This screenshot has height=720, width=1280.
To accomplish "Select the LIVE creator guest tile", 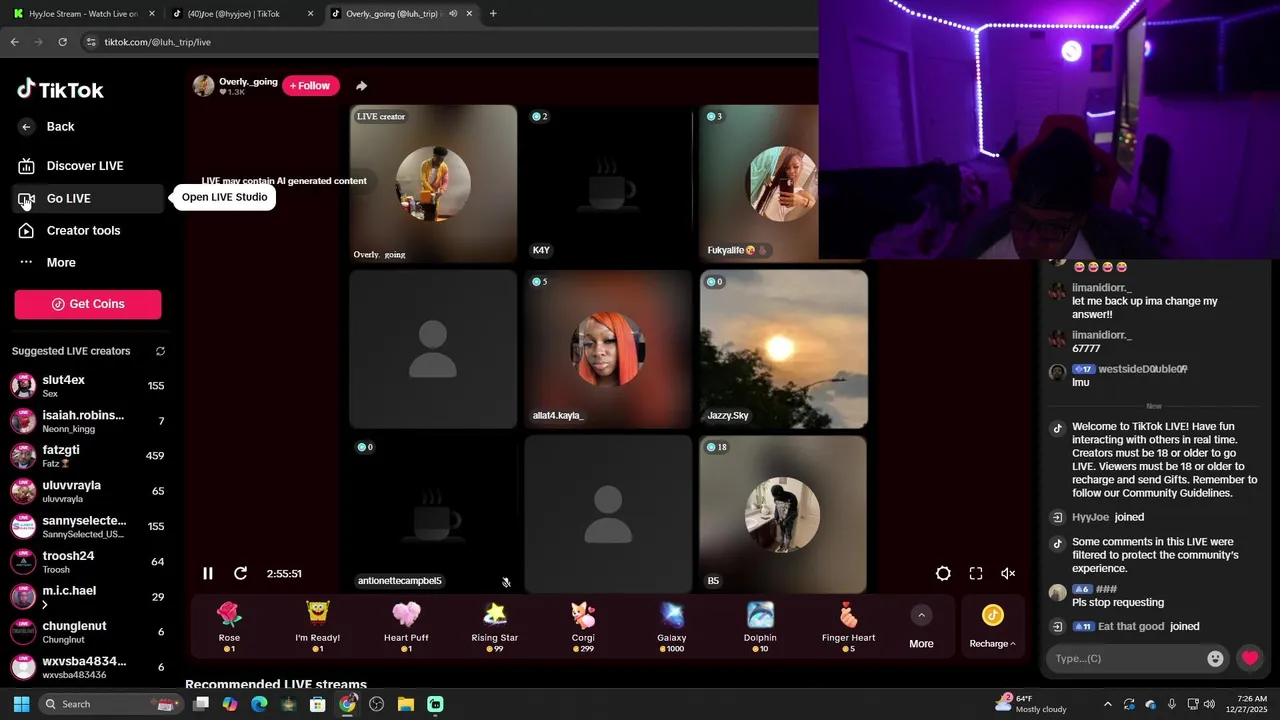I will 433,184.
